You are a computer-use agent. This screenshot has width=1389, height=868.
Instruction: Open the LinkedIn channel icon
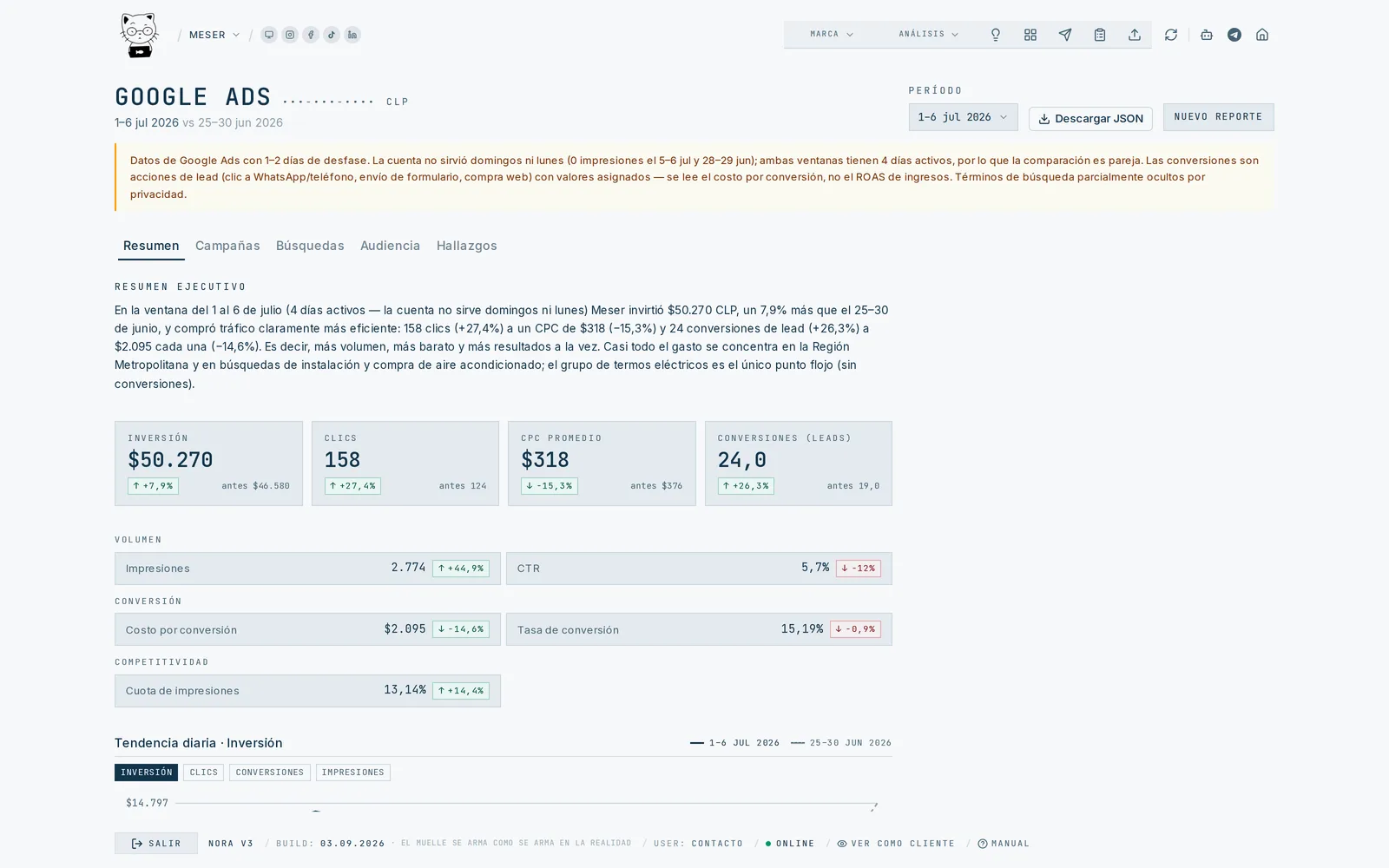pyautogui.click(x=352, y=35)
